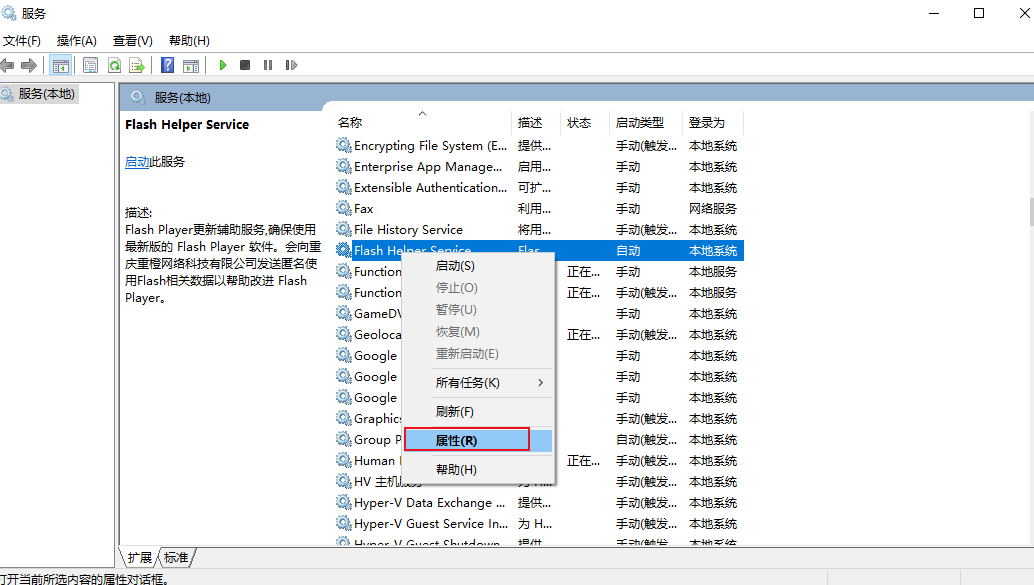This screenshot has height=585, width=1034.
Task: Click Flash Helper Service heading in description pane
Action: [x=187, y=125]
